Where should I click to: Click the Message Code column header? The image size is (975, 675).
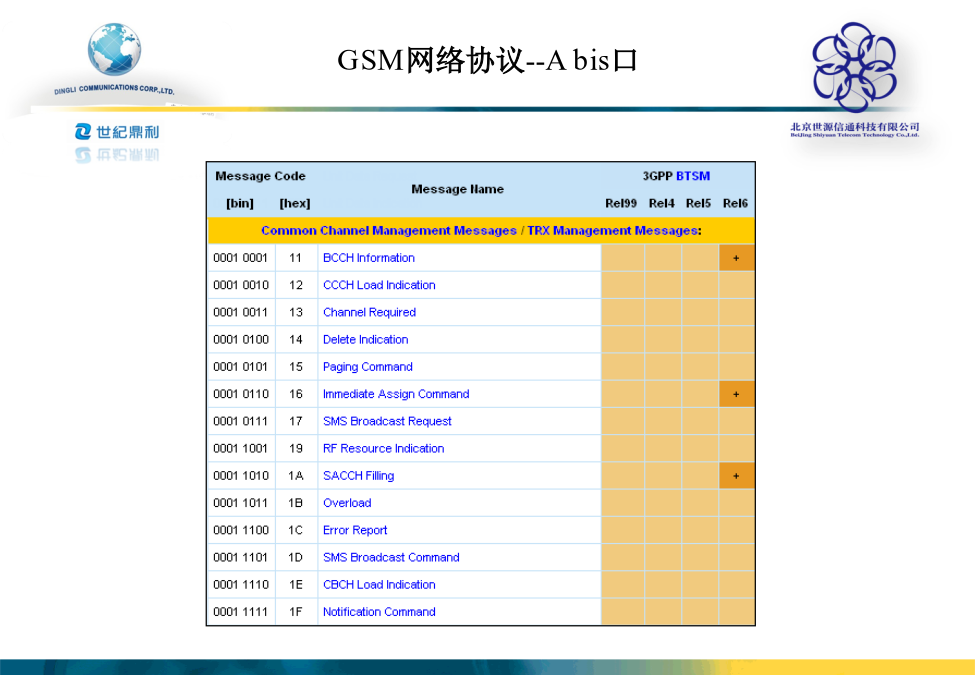point(260,176)
